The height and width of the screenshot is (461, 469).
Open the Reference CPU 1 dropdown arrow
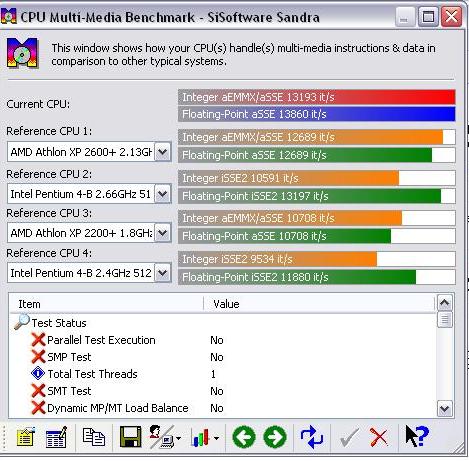pyautogui.click(x=163, y=152)
